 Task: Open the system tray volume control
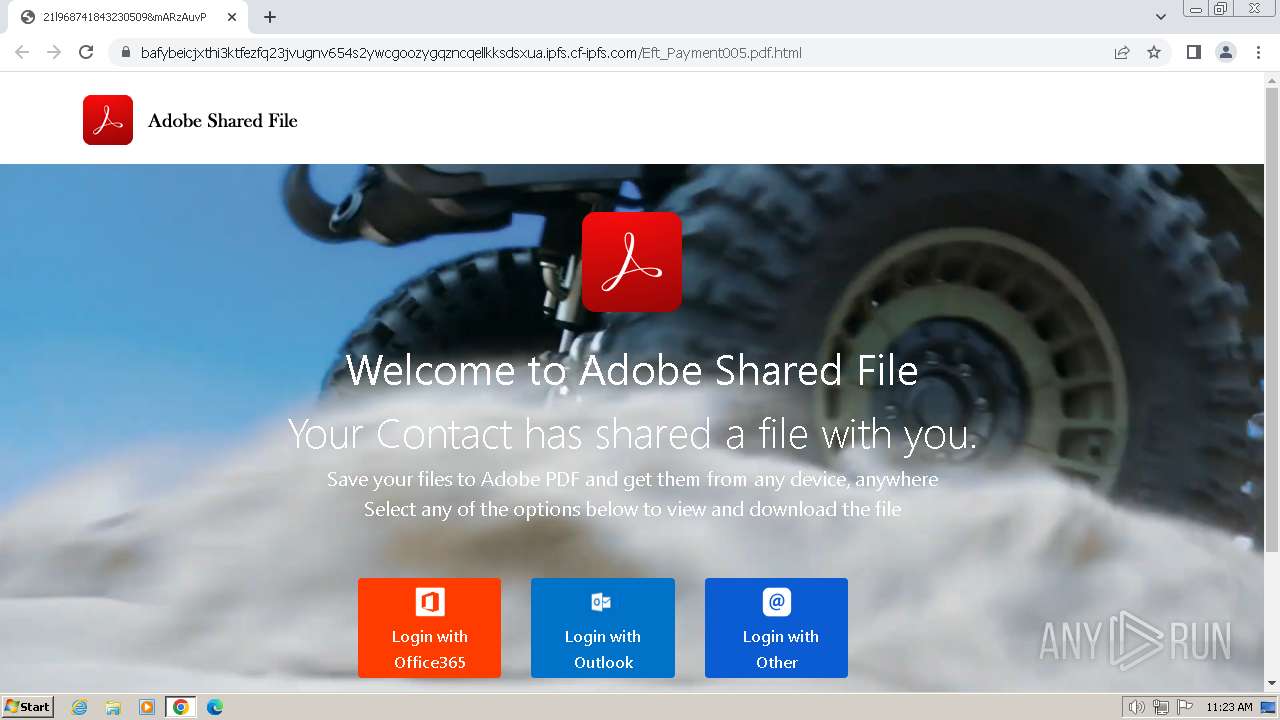1137,707
